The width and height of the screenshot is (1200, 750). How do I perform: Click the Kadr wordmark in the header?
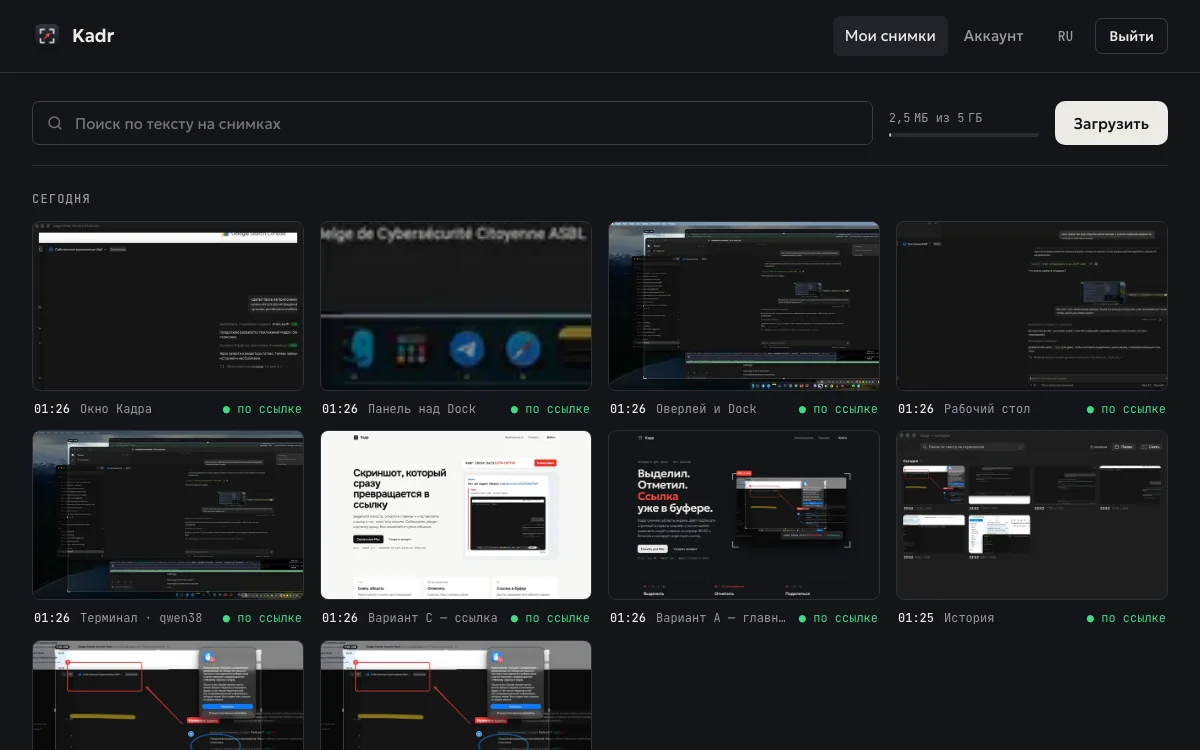coord(93,36)
